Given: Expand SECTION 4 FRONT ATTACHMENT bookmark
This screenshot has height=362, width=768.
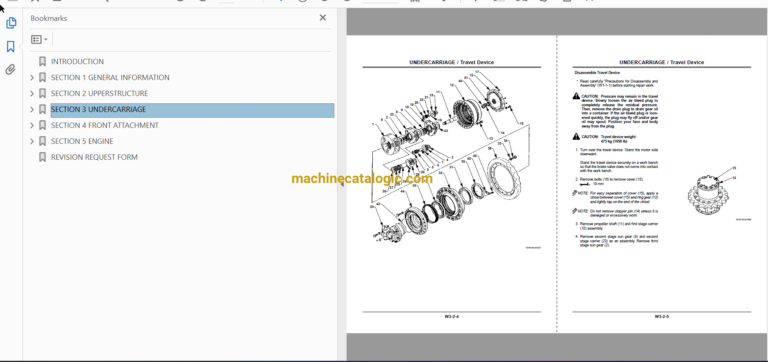Looking at the screenshot, I should (32, 125).
